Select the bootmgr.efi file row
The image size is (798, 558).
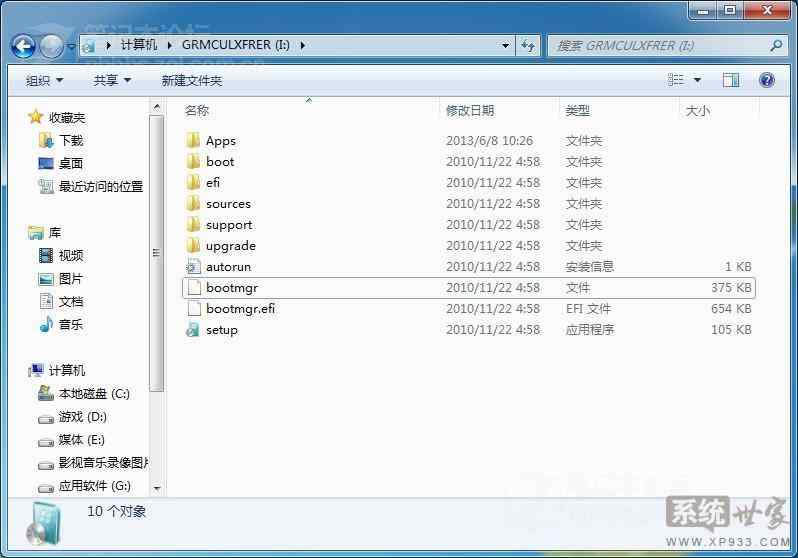[x=240, y=309]
